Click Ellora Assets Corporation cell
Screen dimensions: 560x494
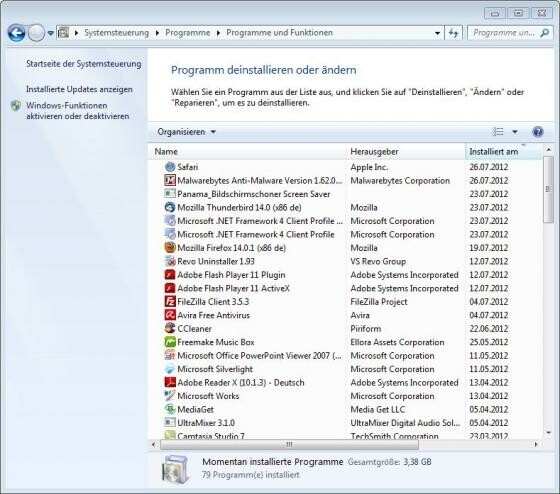pyautogui.click(x=397, y=342)
